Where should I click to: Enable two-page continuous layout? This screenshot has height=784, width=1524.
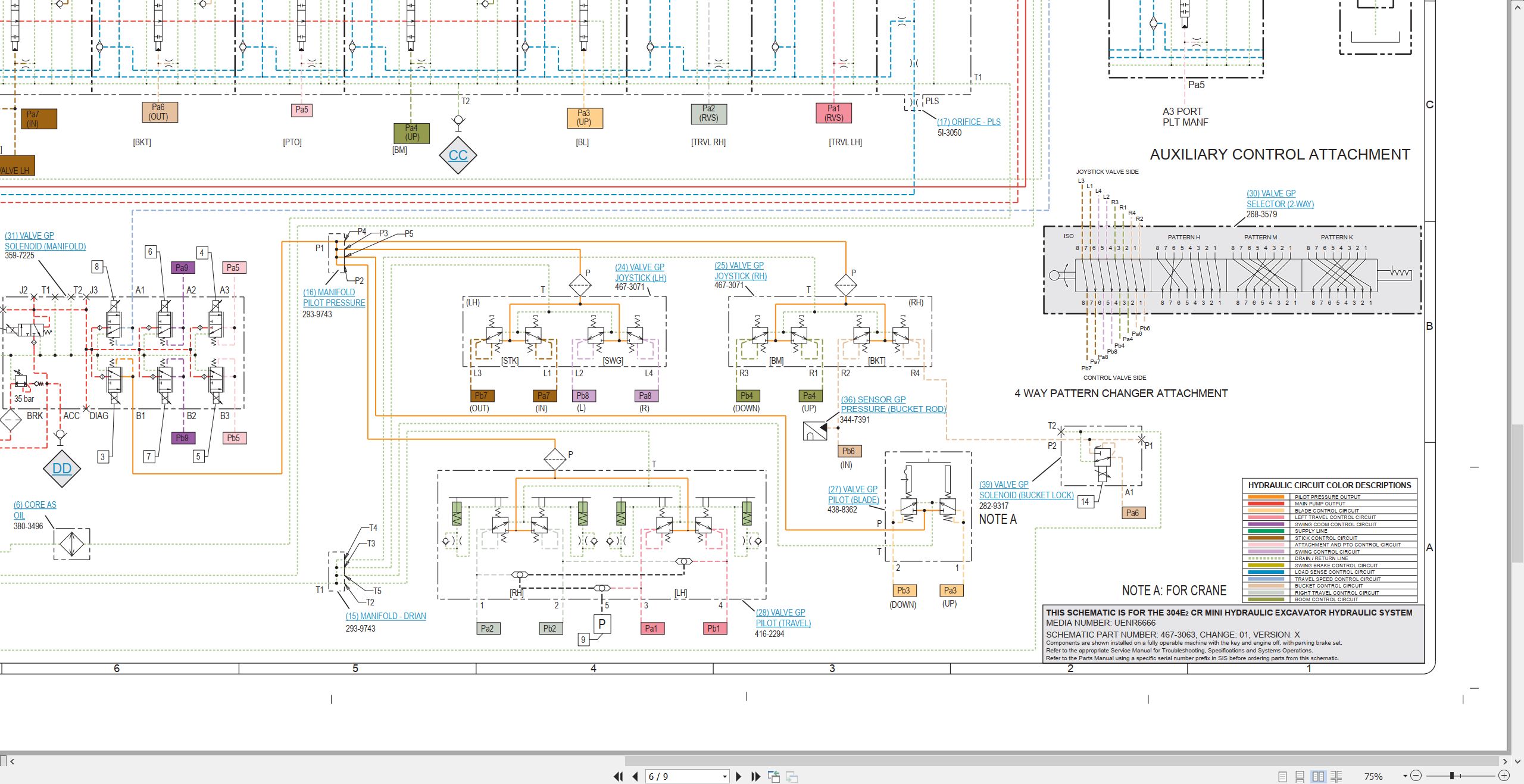(x=1336, y=776)
